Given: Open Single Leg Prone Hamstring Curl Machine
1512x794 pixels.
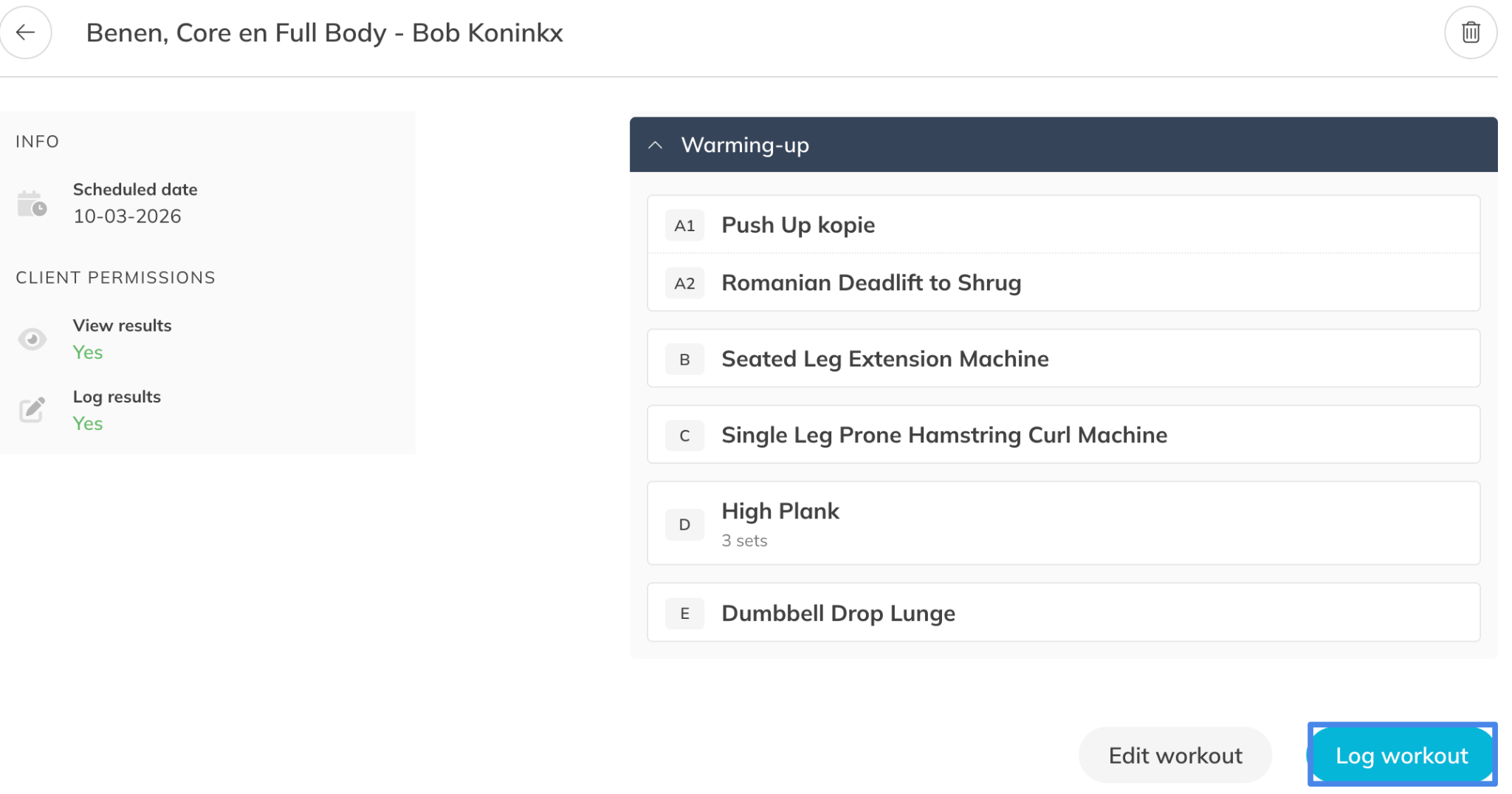Looking at the screenshot, I should coord(944,435).
